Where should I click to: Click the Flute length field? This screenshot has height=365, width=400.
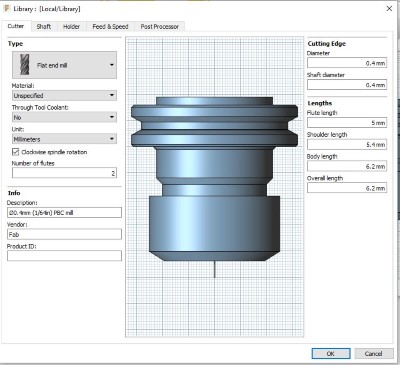coord(347,123)
